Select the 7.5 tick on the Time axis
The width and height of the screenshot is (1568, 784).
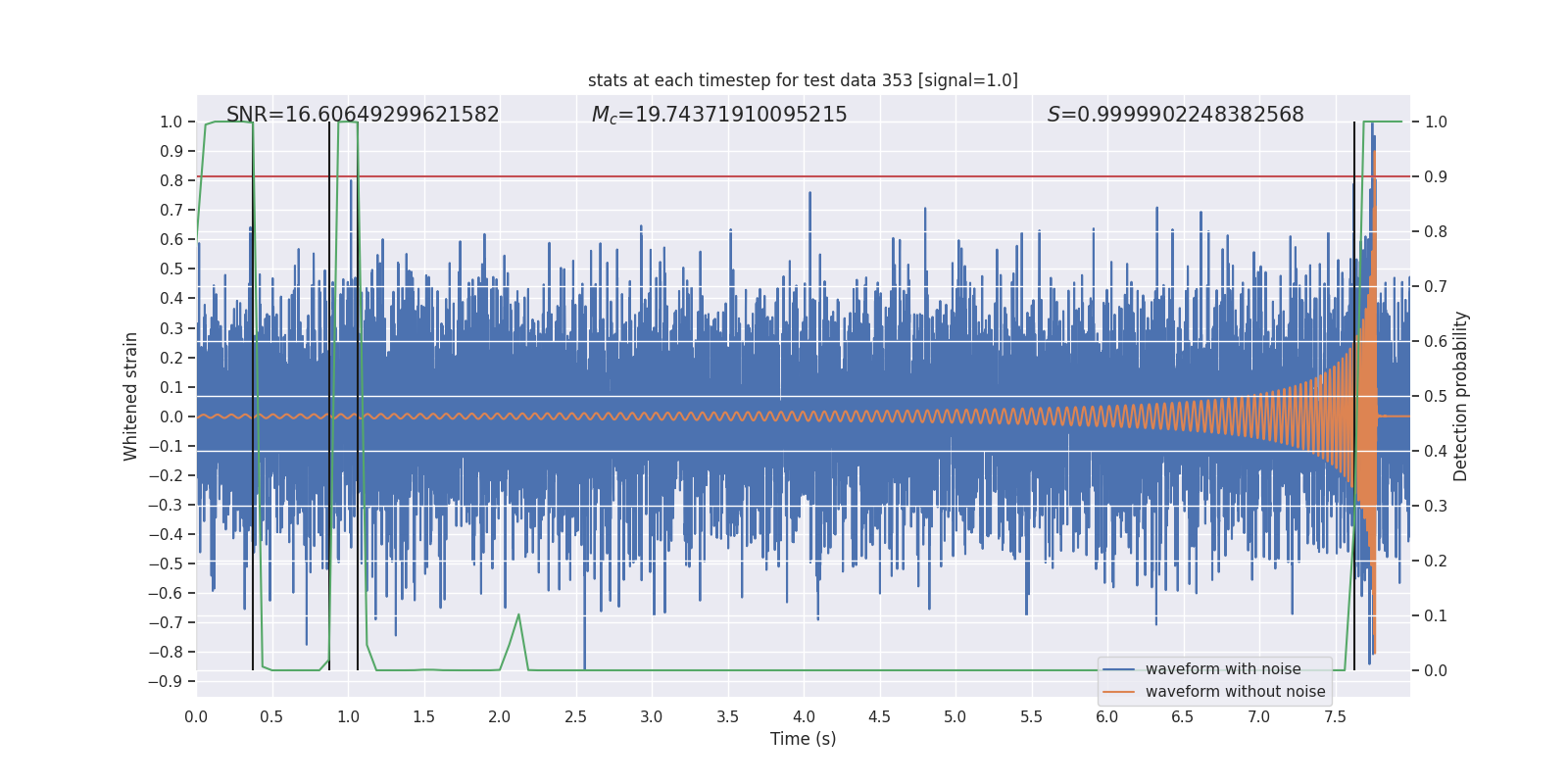1335,716
